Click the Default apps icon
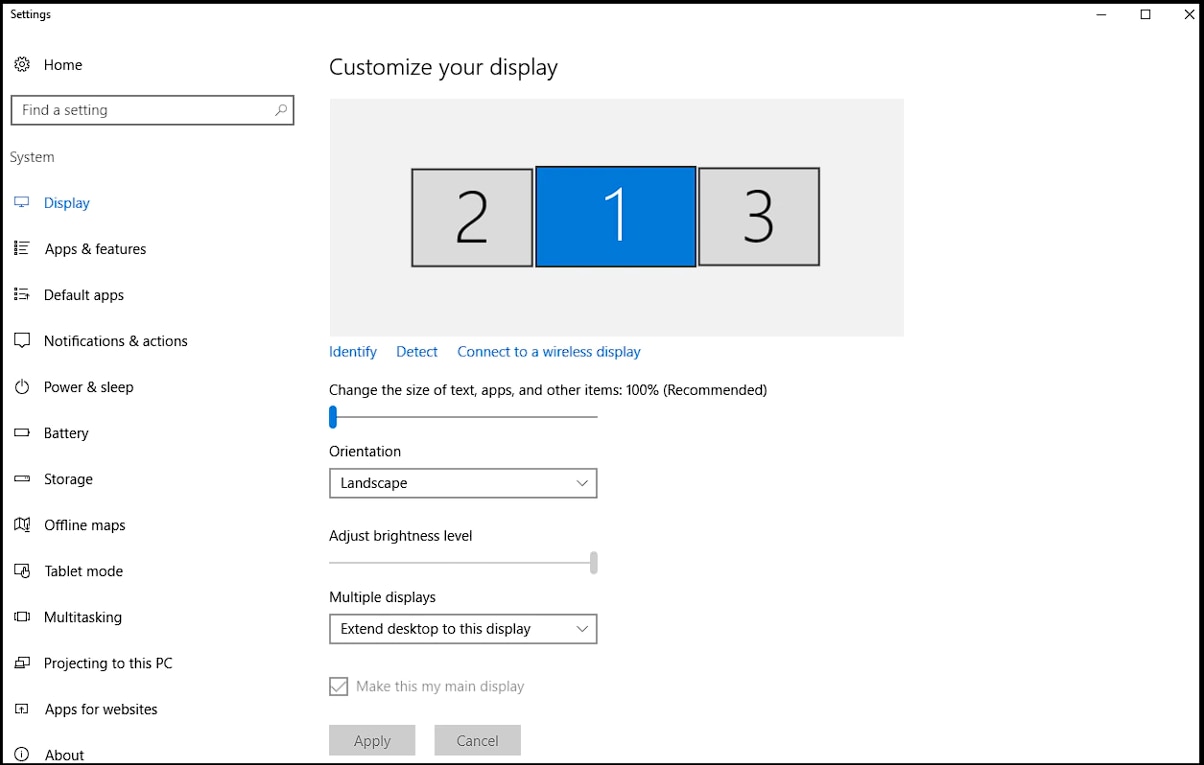1204x765 pixels. pyautogui.click(x=22, y=294)
